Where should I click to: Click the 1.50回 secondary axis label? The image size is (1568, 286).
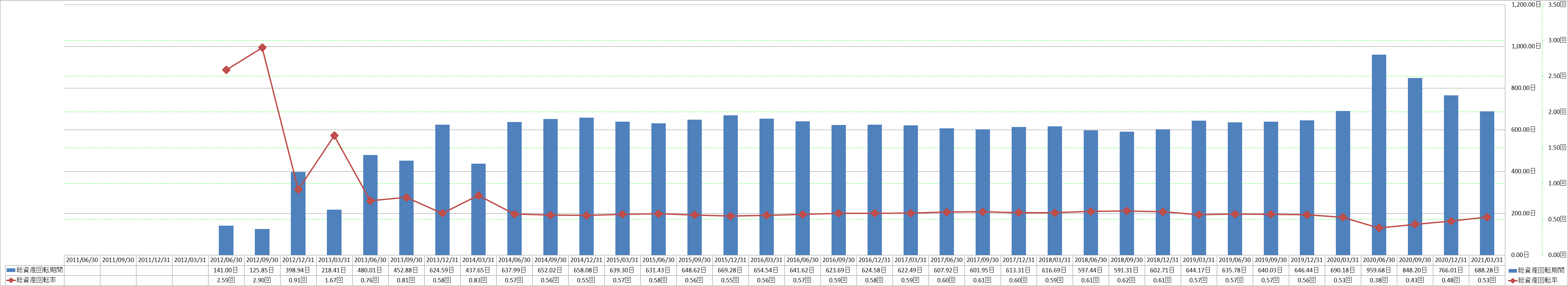tap(1558, 148)
